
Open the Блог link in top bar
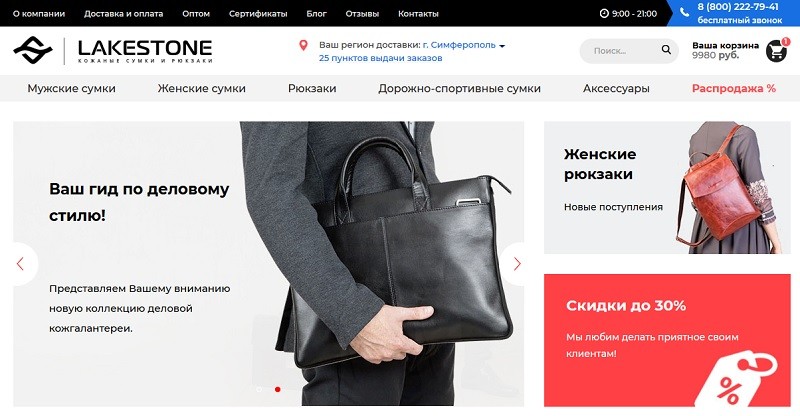pyautogui.click(x=316, y=14)
